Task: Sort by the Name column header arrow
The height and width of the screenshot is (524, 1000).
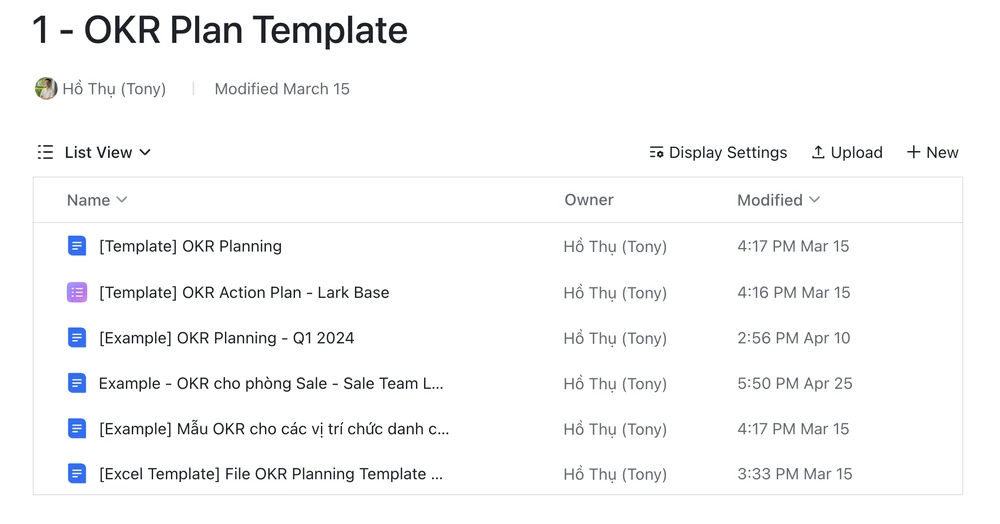Action: pyautogui.click(x=122, y=200)
